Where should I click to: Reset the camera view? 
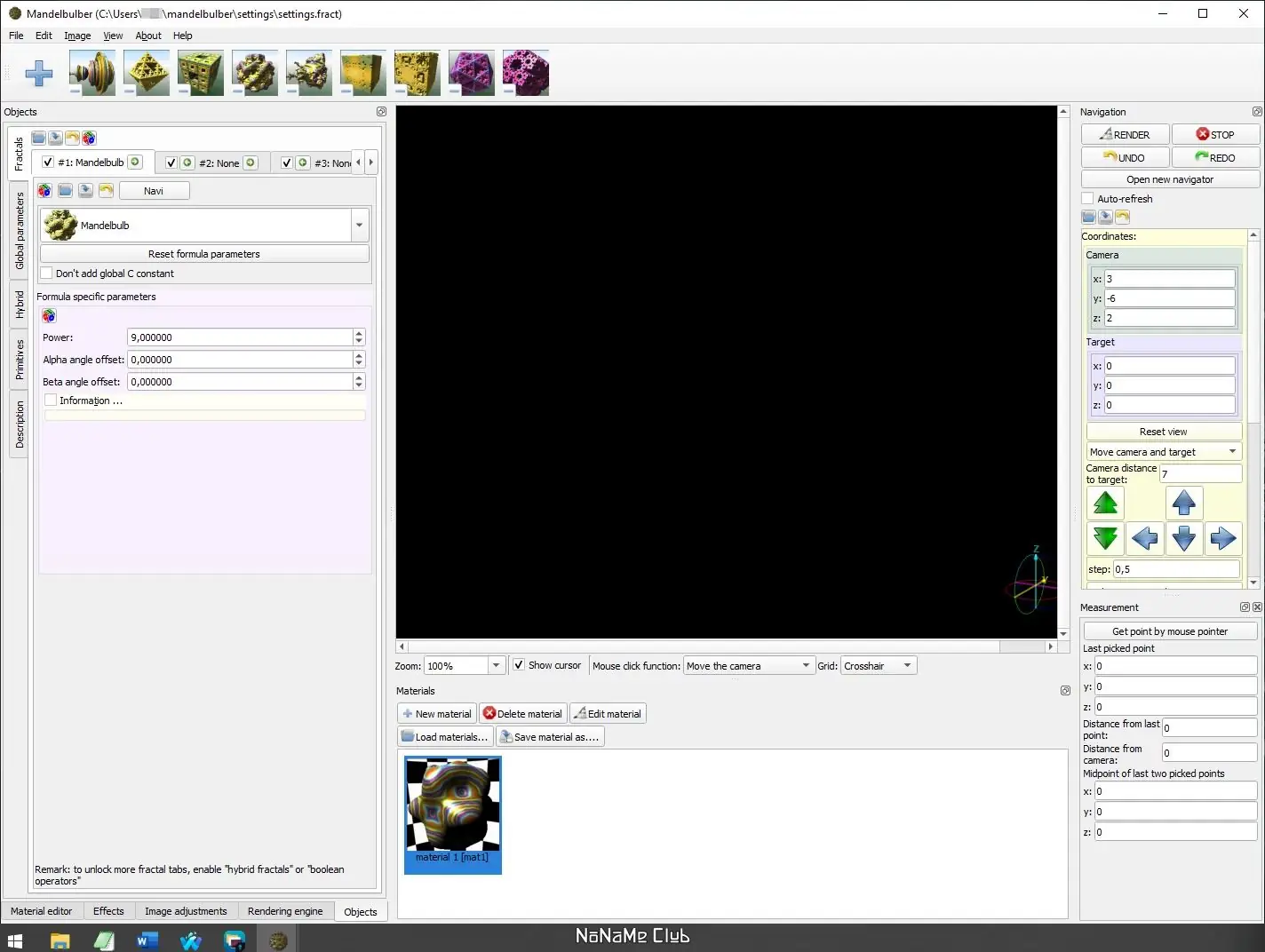pos(1164,432)
